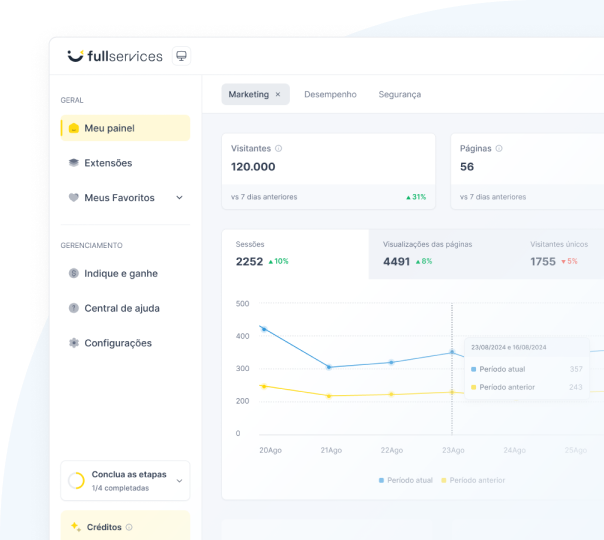This screenshot has height=540, width=604.
Task: Click the info icon next to Páginas
Action: click(498, 148)
